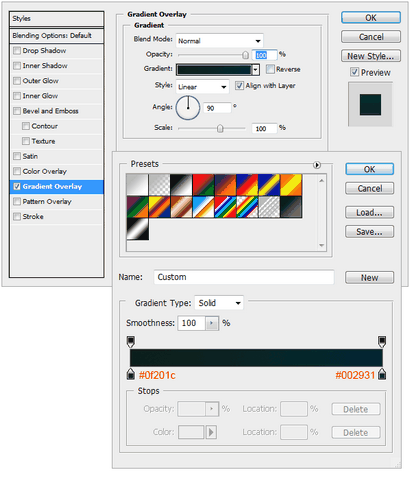
Task: Expand the Style Linear dropdown
Action: pos(203,87)
